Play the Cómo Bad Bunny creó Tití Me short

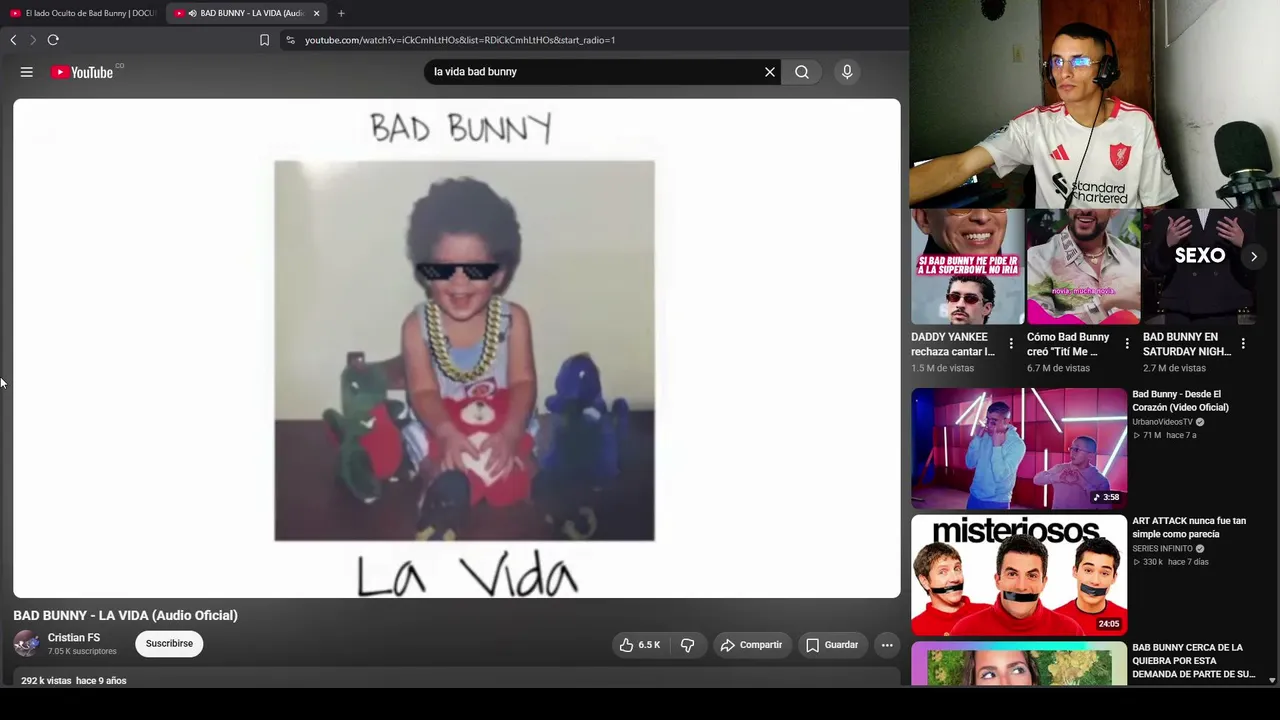click(x=1083, y=267)
